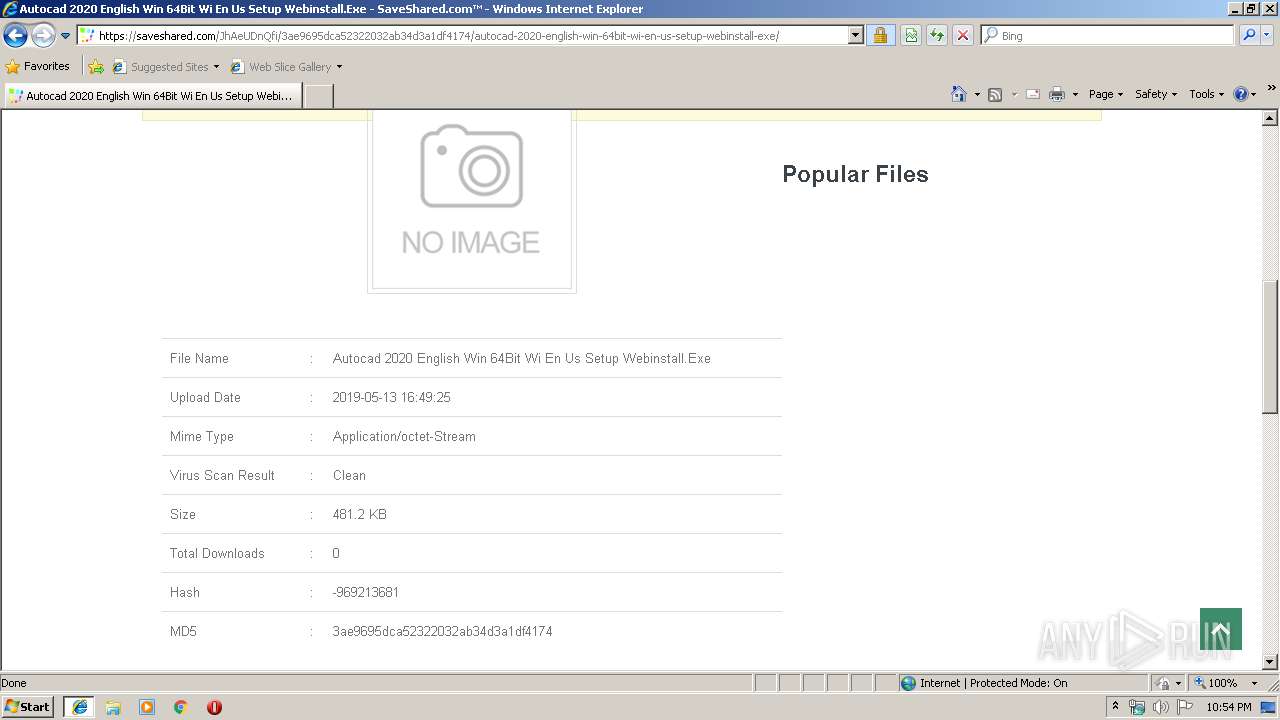This screenshot has width=1280, height=720.
Task: Toggle Compatibility View torn-page icon
Action: coord(911,36)
